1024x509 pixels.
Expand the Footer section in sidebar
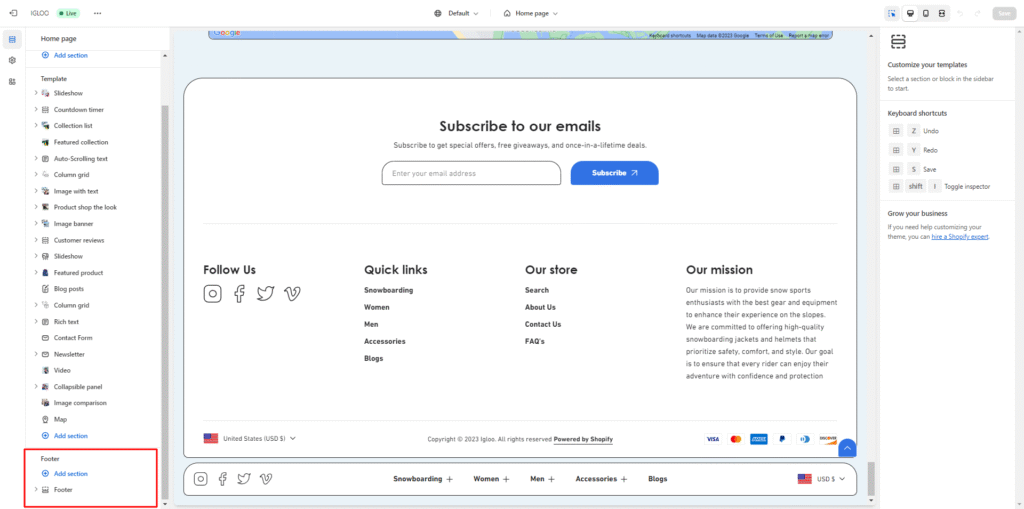click(36, 490)
